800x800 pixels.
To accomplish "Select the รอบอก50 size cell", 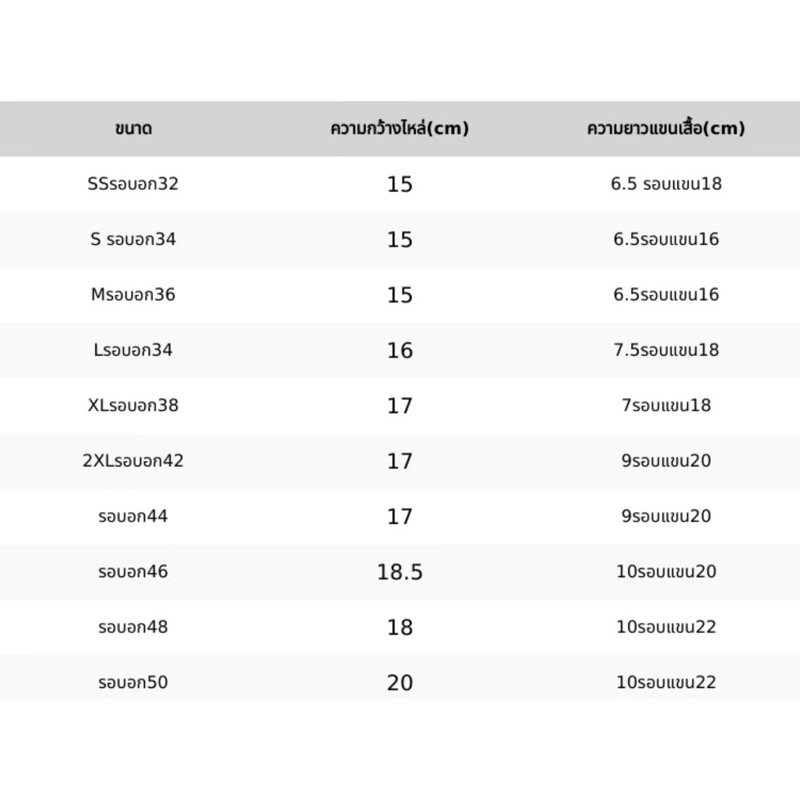I will (x=133, y=682).
